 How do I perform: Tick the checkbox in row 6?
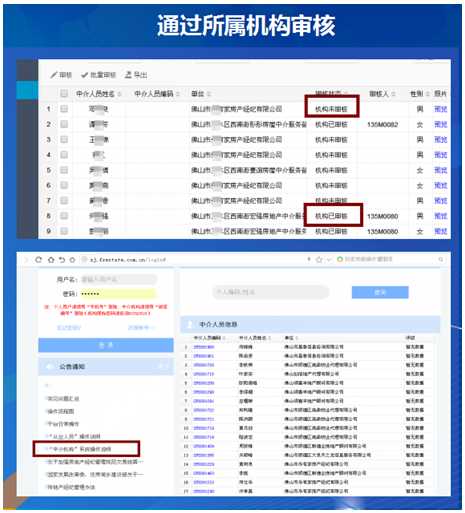point(64,185)
